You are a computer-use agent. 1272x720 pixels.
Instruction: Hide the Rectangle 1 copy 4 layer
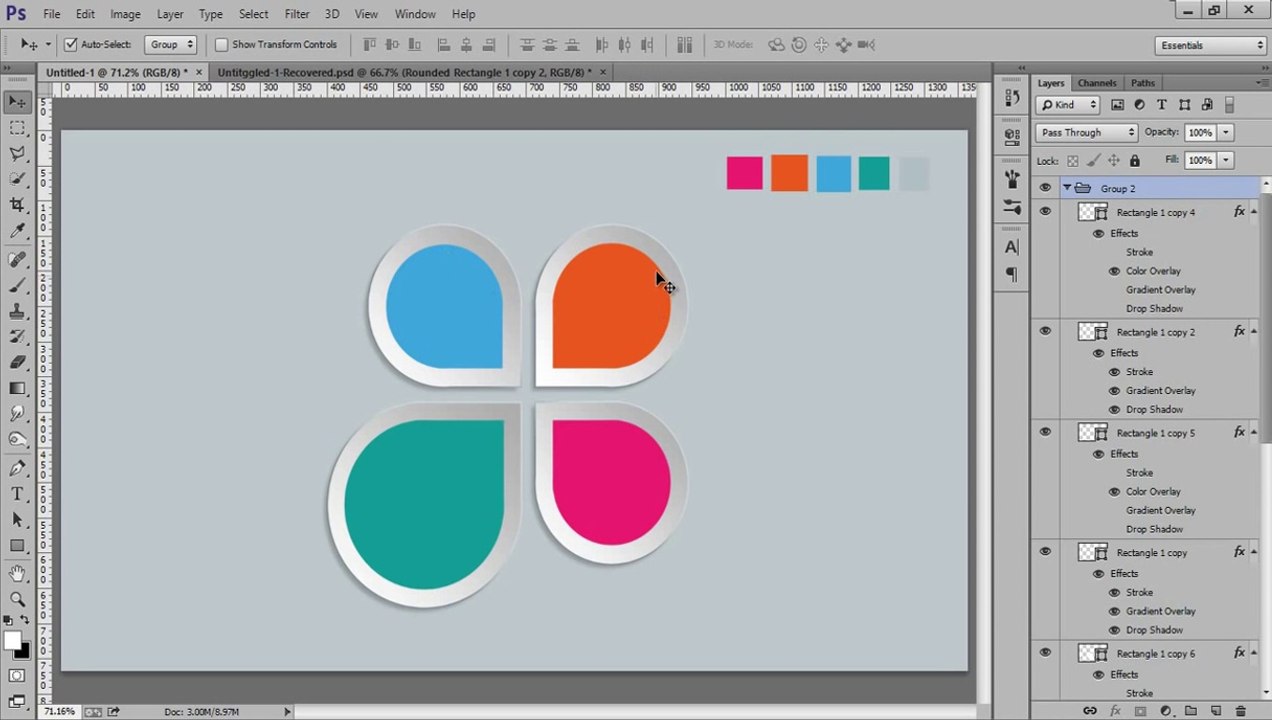click(x=1045, y=212)
